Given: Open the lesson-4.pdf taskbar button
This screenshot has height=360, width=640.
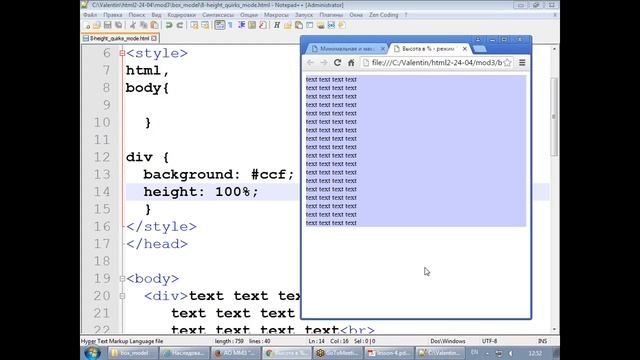Looking at the screenshot, I should (x=389, y=353).
